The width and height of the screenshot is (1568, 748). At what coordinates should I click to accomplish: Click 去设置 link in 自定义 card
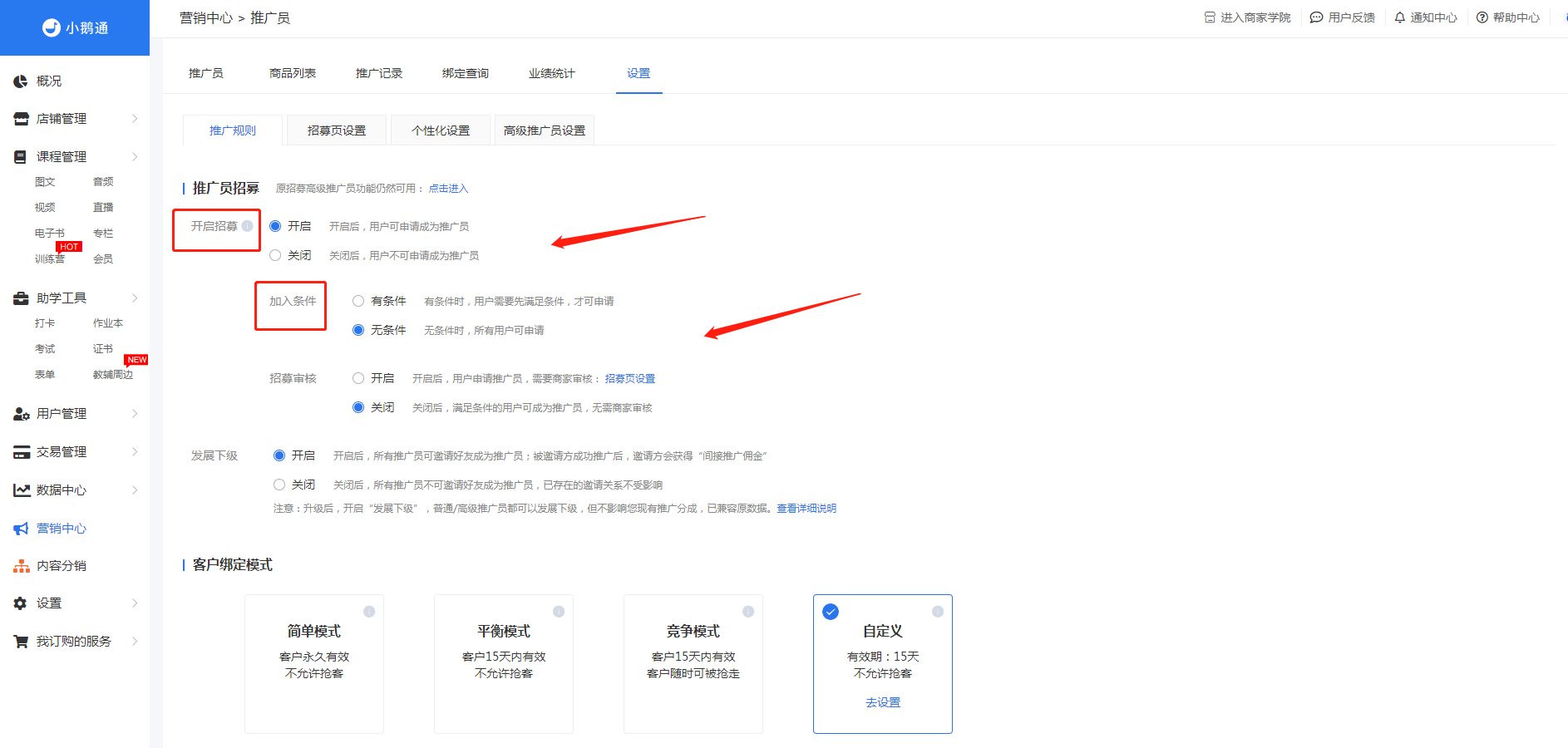(x=883, y=702)
